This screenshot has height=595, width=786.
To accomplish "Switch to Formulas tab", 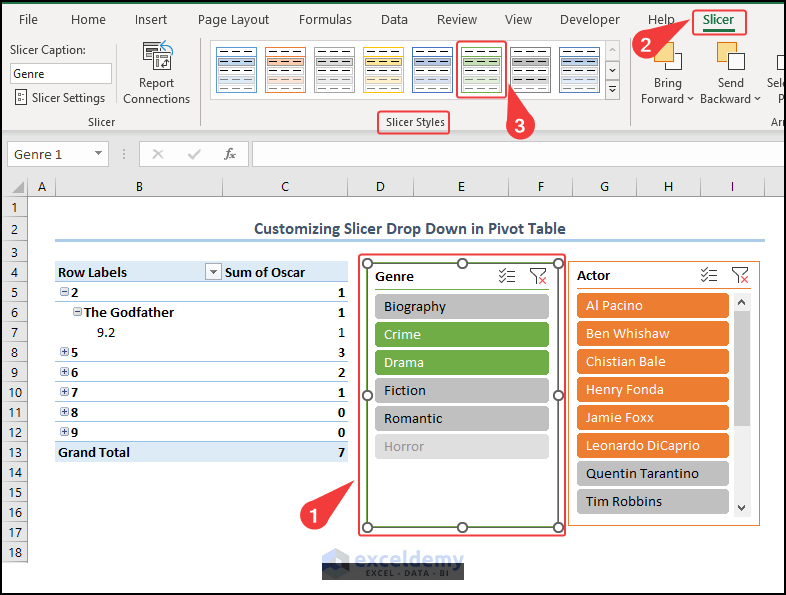I will pyautogui.click(x=325, y=20).
